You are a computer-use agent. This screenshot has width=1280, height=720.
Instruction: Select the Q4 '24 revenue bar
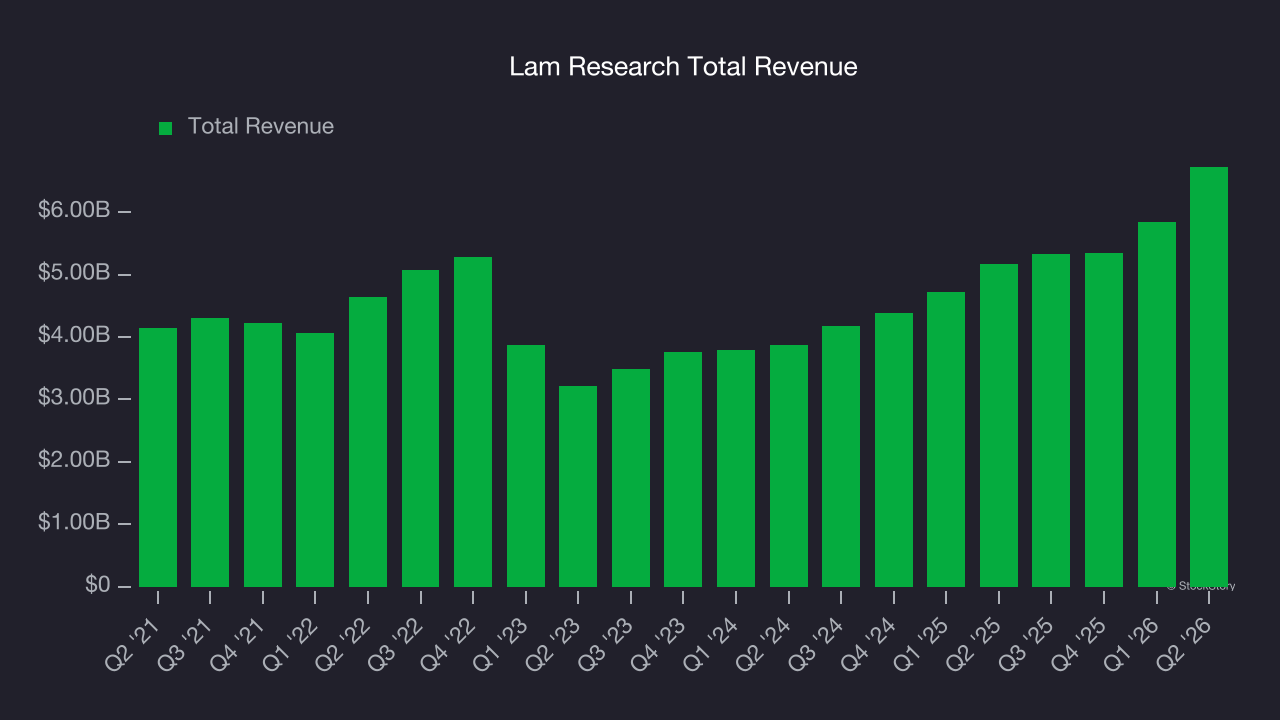click(894, 450)
